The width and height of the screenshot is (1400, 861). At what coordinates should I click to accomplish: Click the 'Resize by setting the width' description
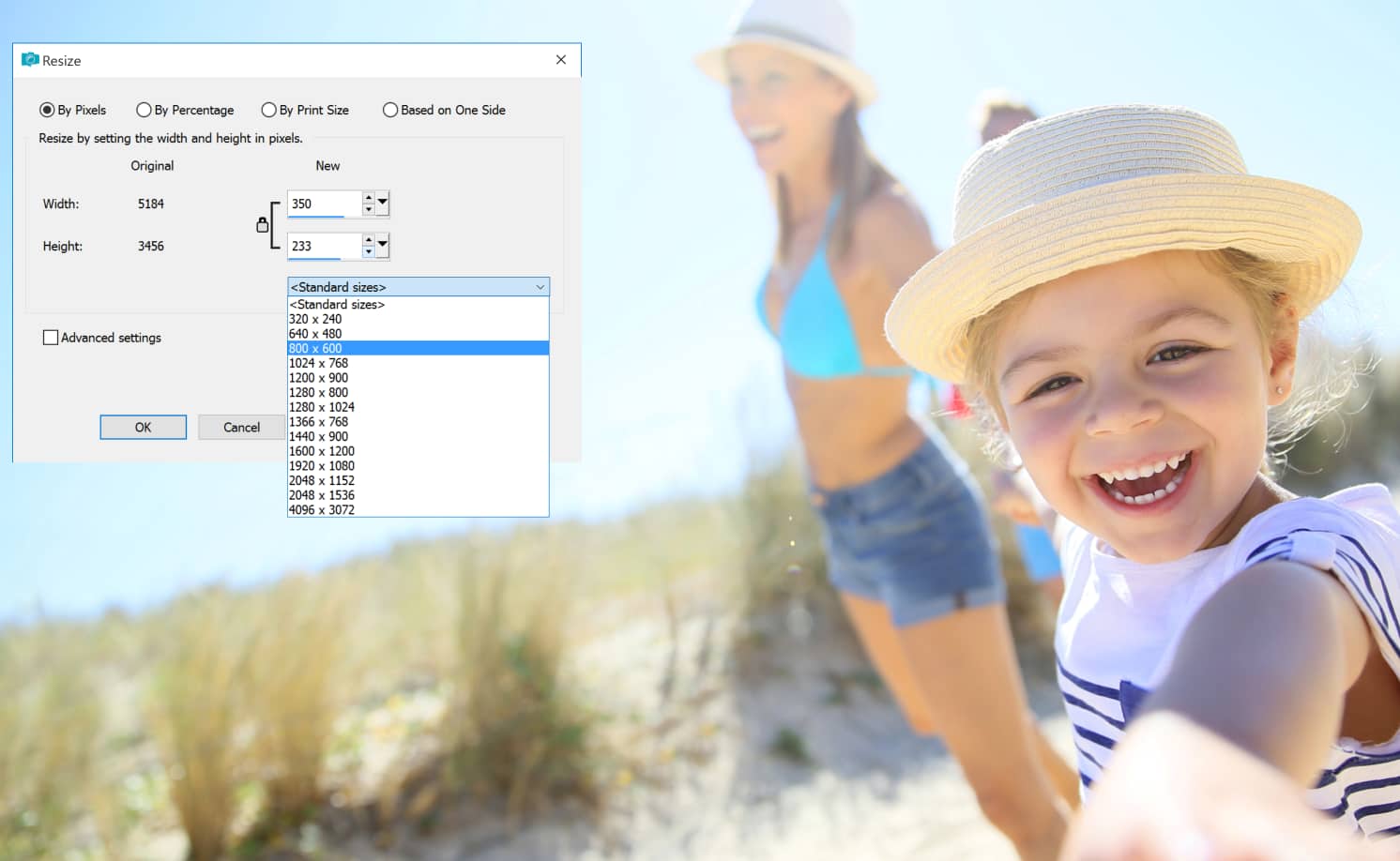(x=171, y=138)
